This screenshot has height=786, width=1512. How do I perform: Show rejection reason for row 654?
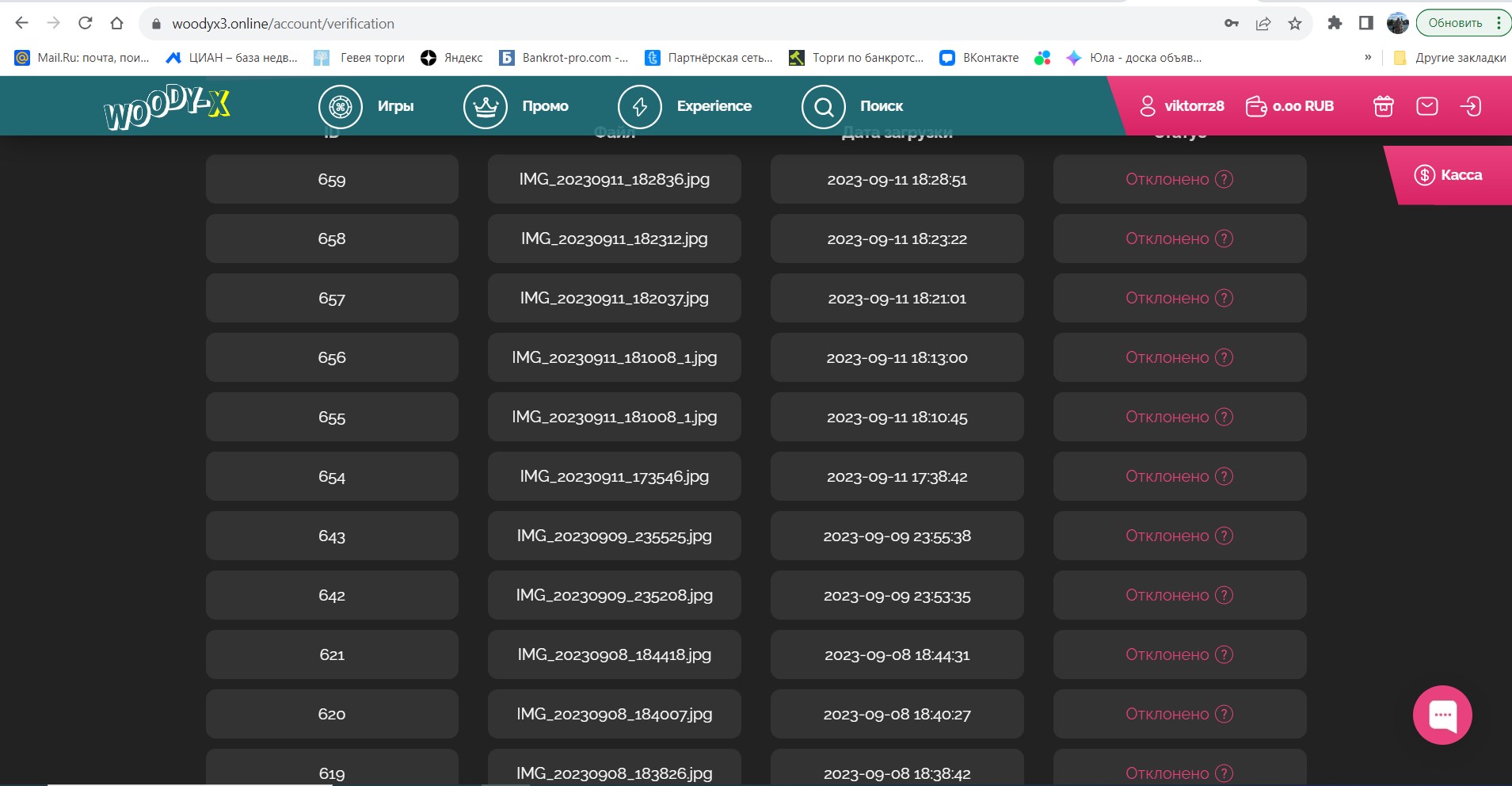(1224, 476)
